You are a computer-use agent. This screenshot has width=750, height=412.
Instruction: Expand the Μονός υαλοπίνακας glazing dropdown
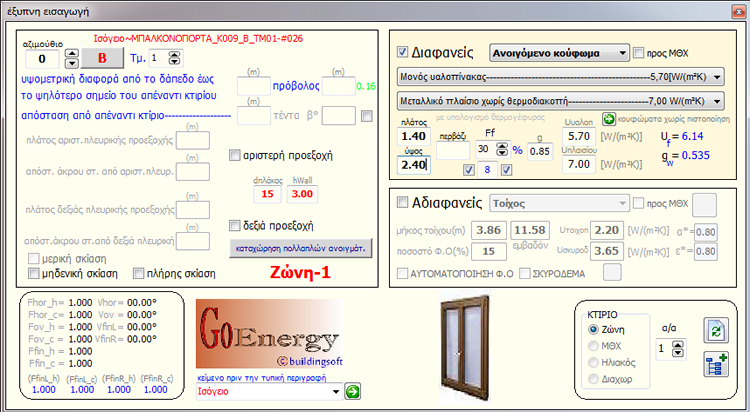(x=720, y=76)
